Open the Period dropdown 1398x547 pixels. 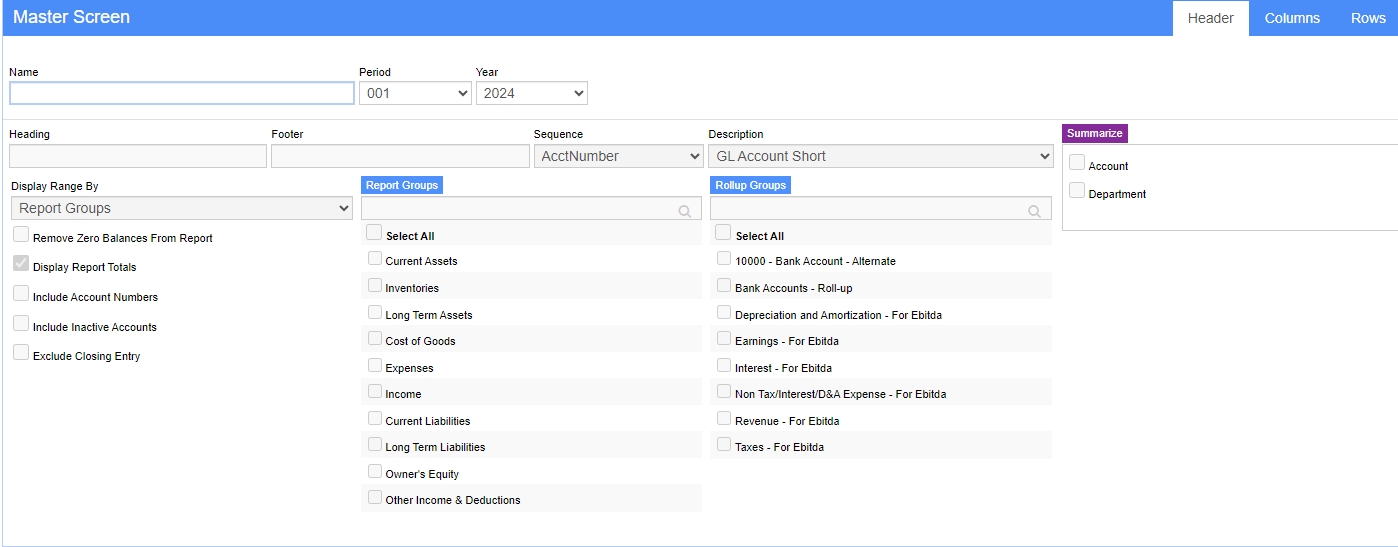click(415, 93)
